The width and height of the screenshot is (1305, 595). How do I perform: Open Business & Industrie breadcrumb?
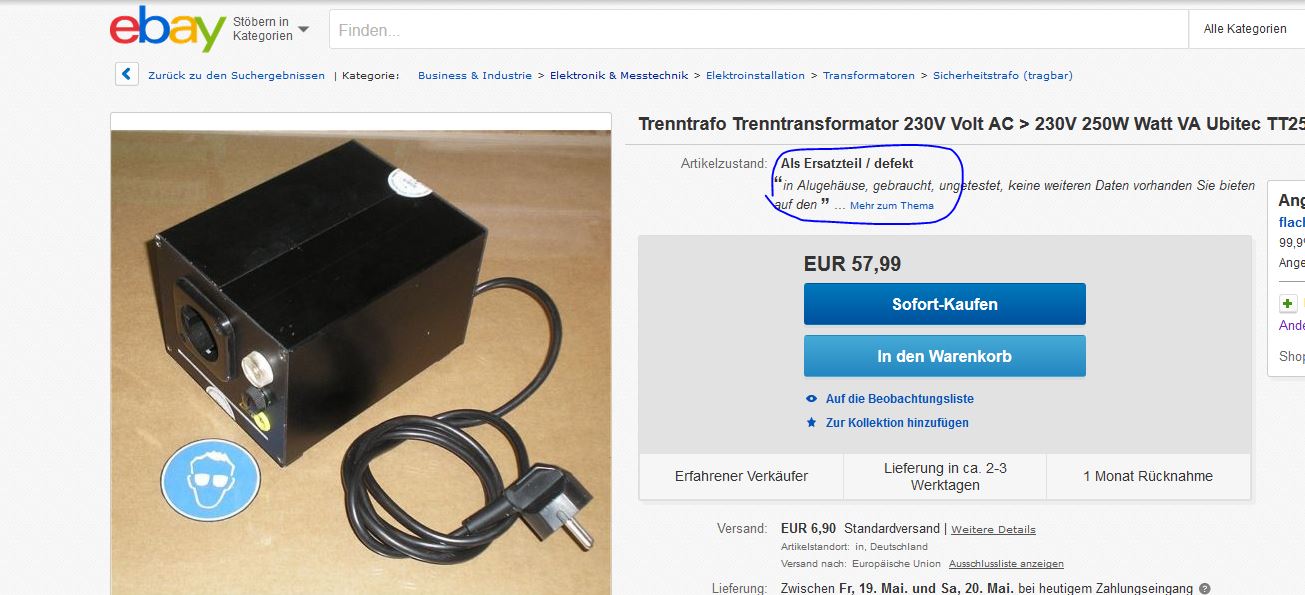coord(475,75)
